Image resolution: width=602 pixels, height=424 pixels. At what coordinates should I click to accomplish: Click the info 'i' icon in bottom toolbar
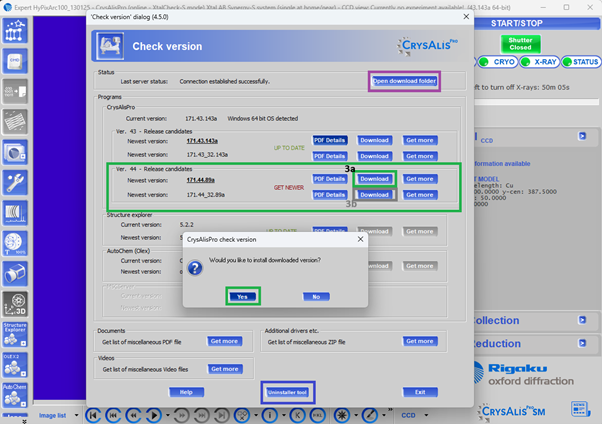[x=270, y=415]
